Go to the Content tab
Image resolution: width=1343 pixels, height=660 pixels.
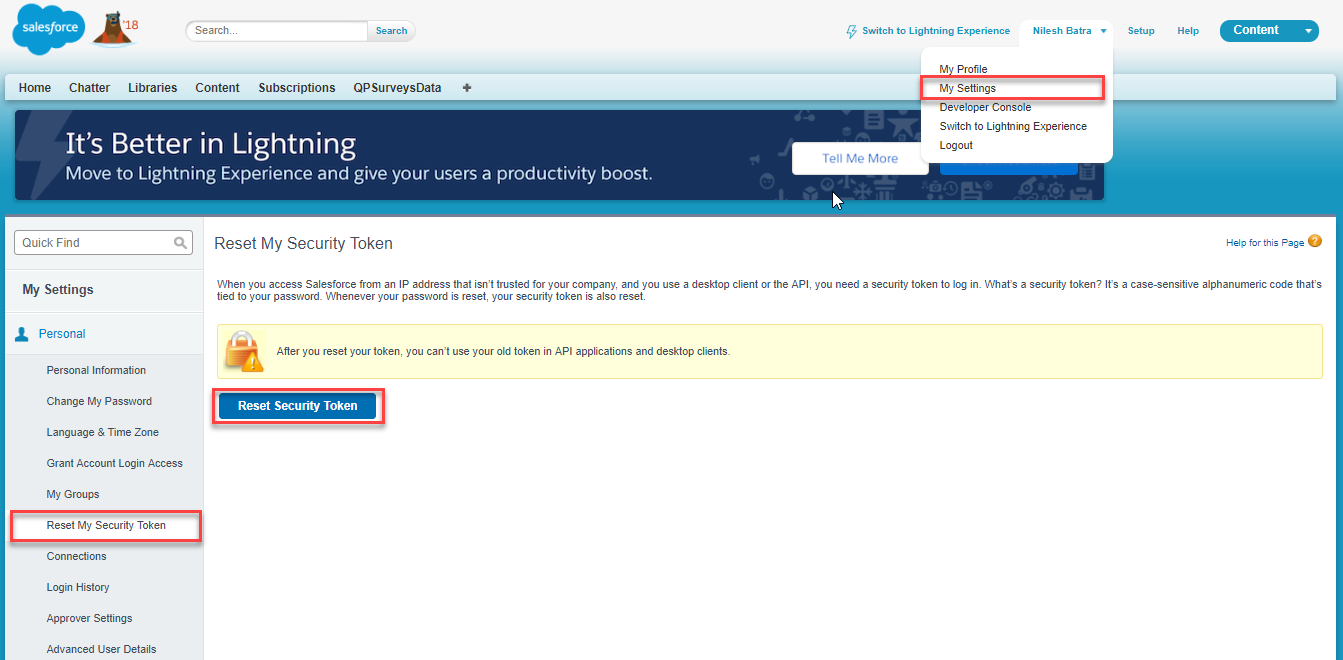[x=217, y=88]
